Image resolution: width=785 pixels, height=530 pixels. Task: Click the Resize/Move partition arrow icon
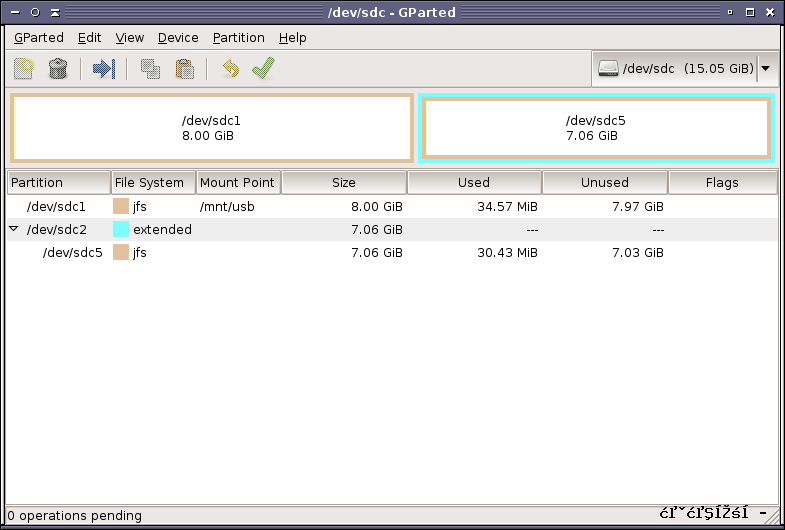tap(104, 69)
